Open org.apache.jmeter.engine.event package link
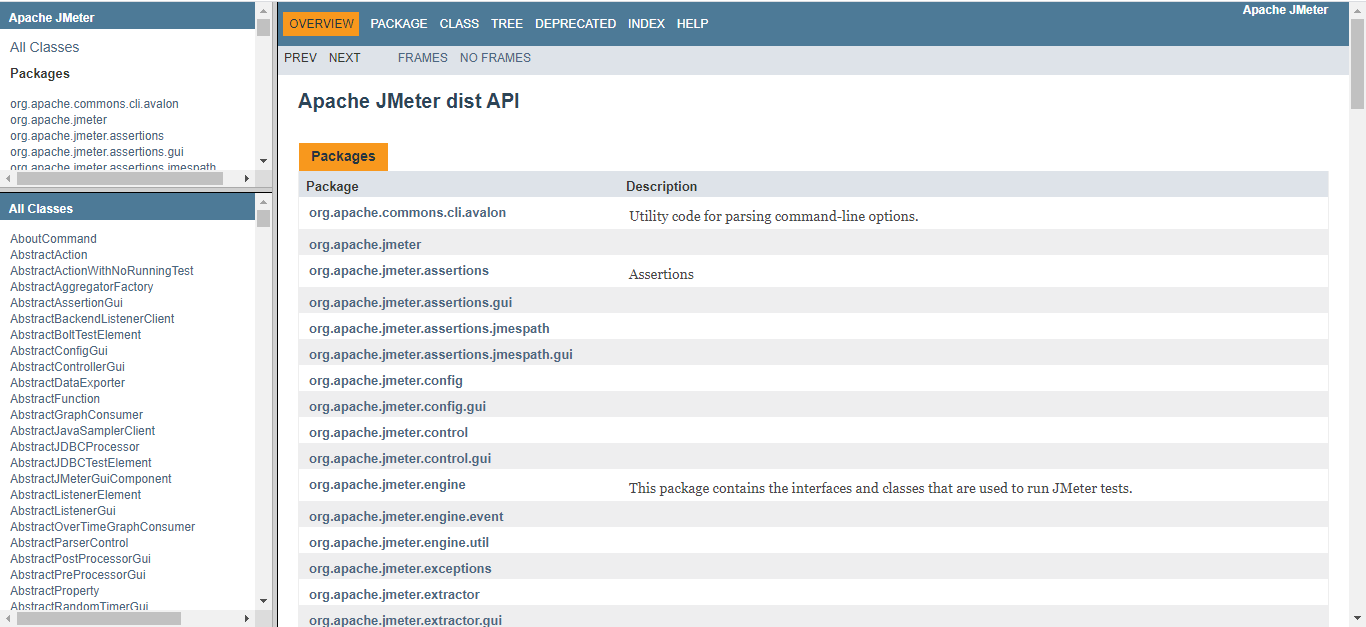Image resolution: width=1366 pixels, height=627 pixels. coord(406,517)
